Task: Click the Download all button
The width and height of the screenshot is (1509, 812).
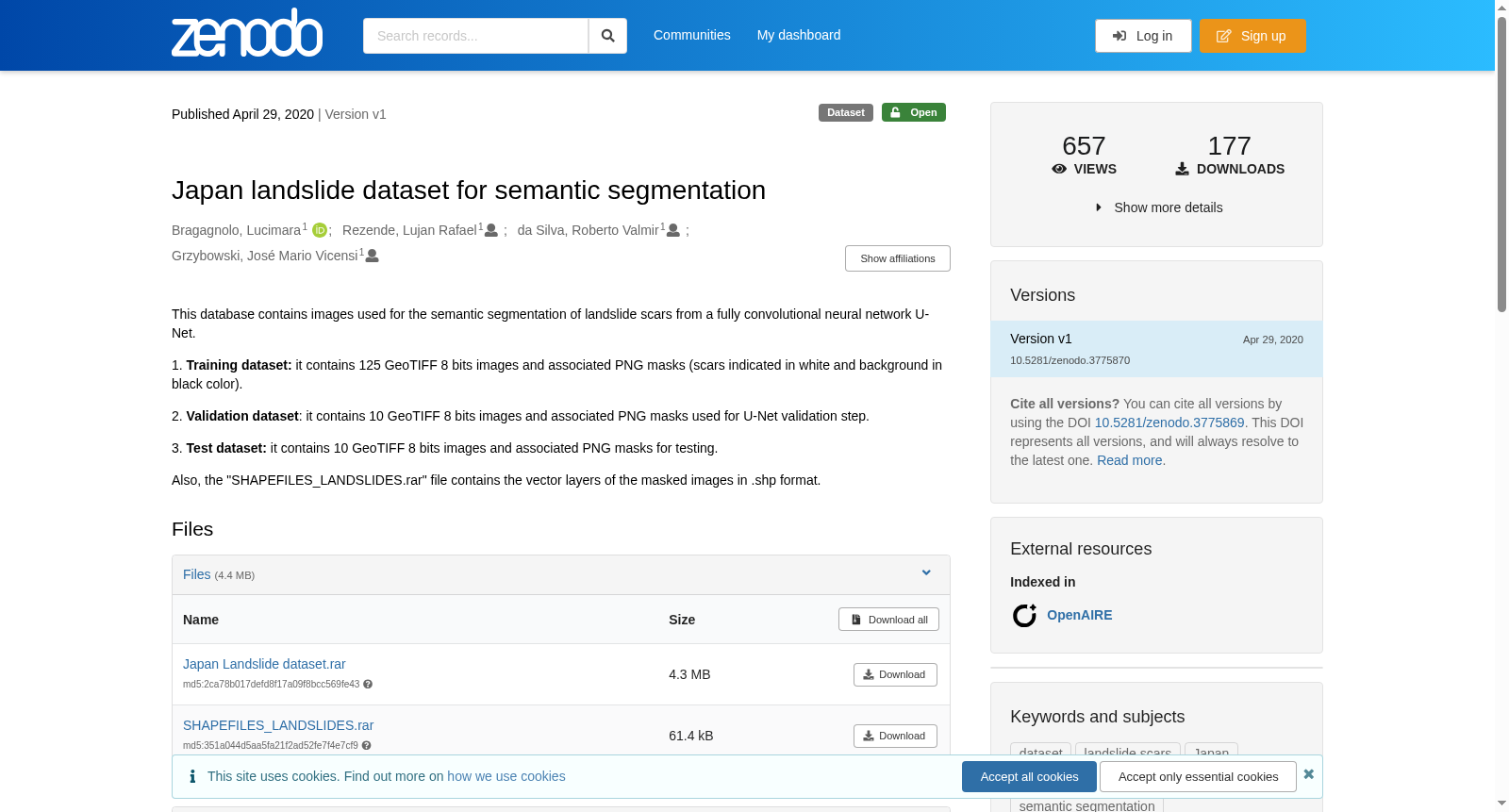Action: tap(888, 620)
